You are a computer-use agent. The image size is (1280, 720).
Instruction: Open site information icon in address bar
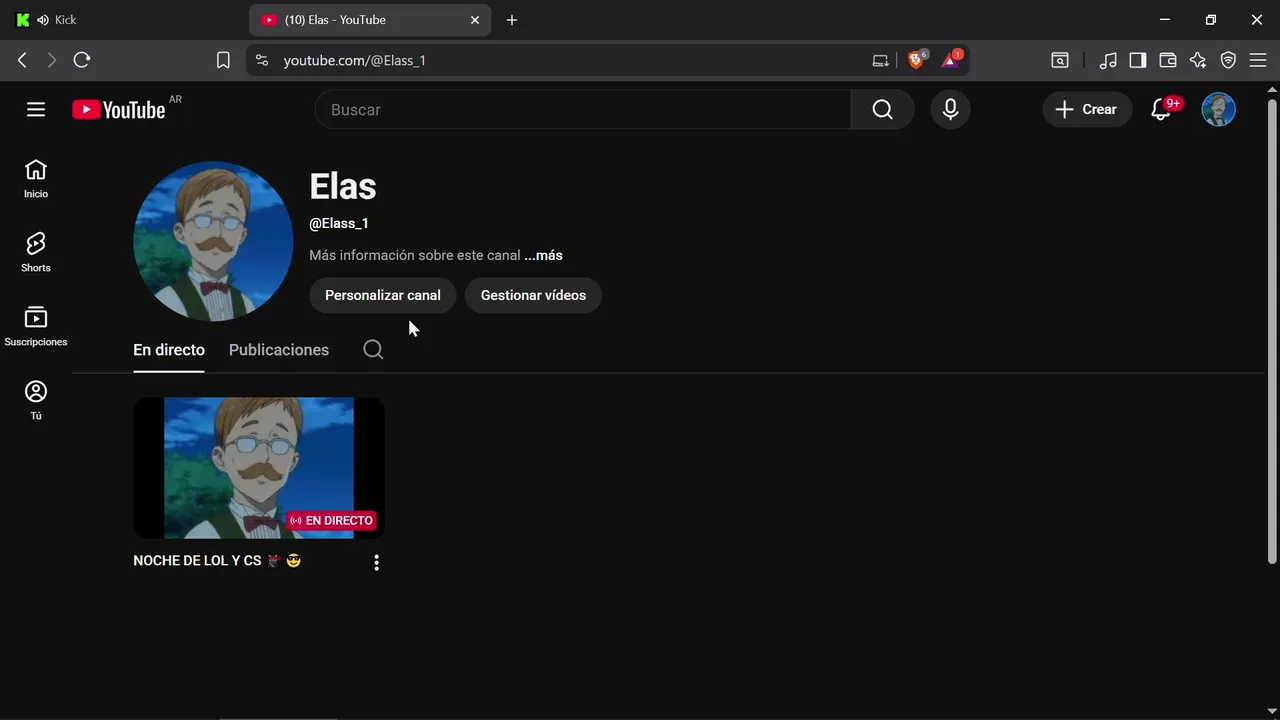tap(262, 60)
